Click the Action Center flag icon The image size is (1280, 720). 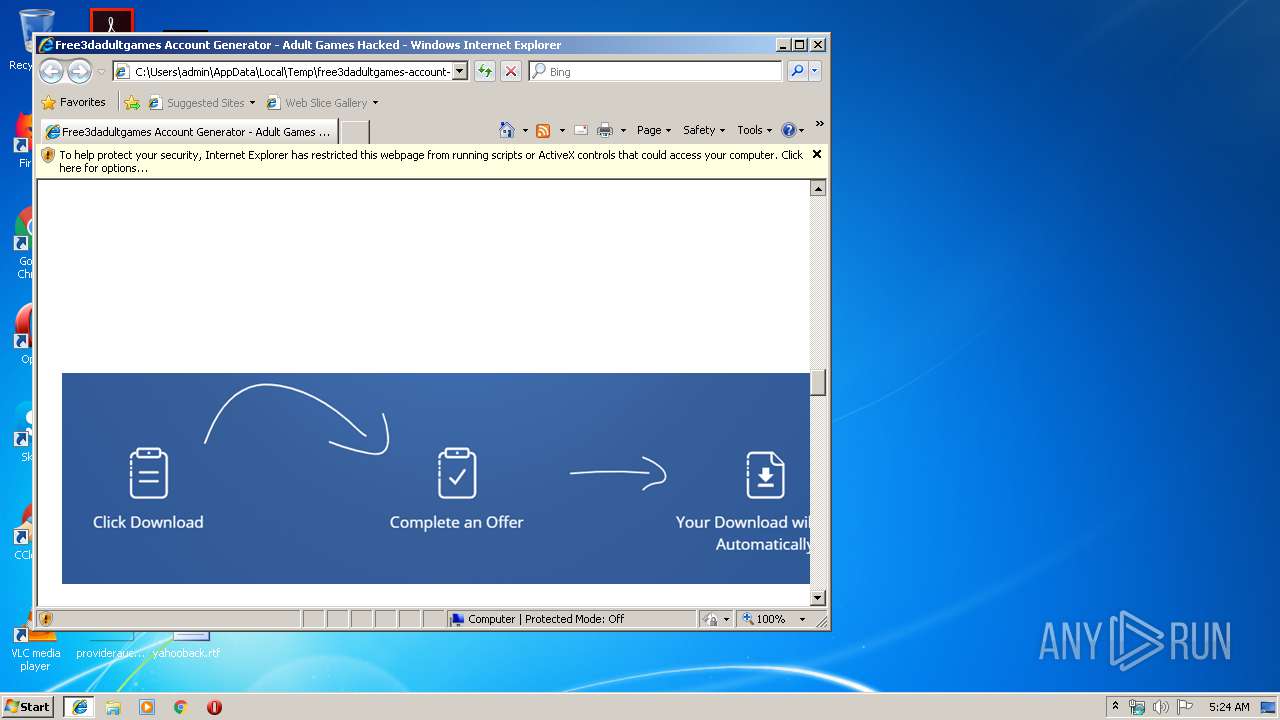[x=1185, y=706]
